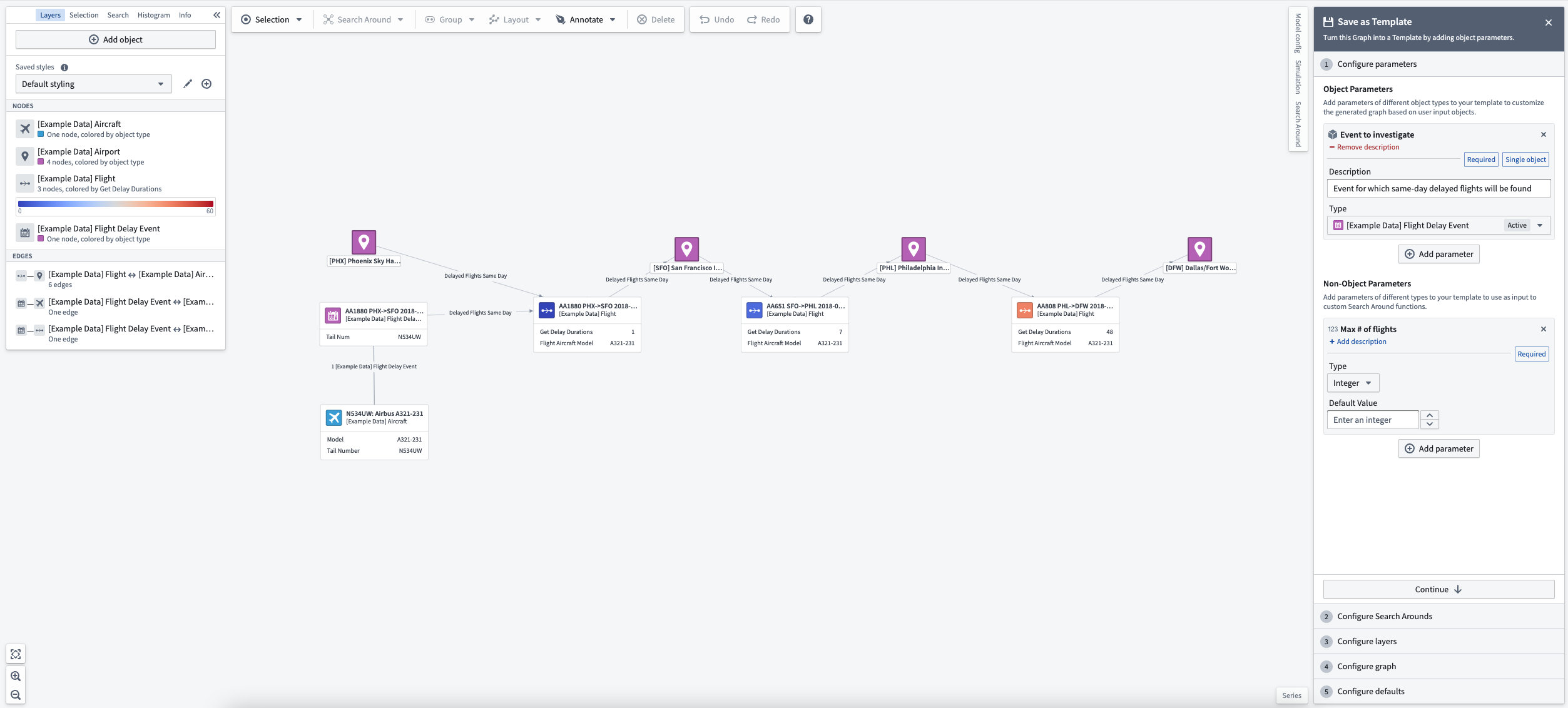1568x708 pixels.
Task: Open the Simulation side tab
Action: pos(1298,77)
